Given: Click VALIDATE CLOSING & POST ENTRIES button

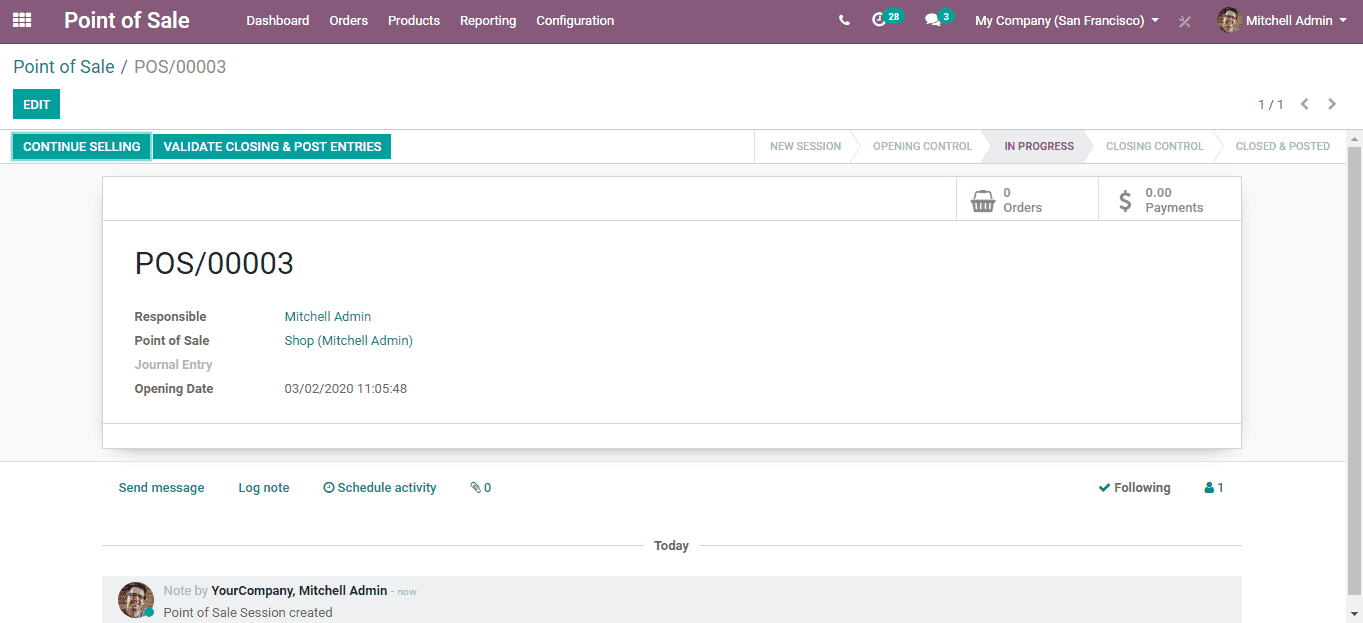Looking at the screenshot, I should [x=272, y=146].
